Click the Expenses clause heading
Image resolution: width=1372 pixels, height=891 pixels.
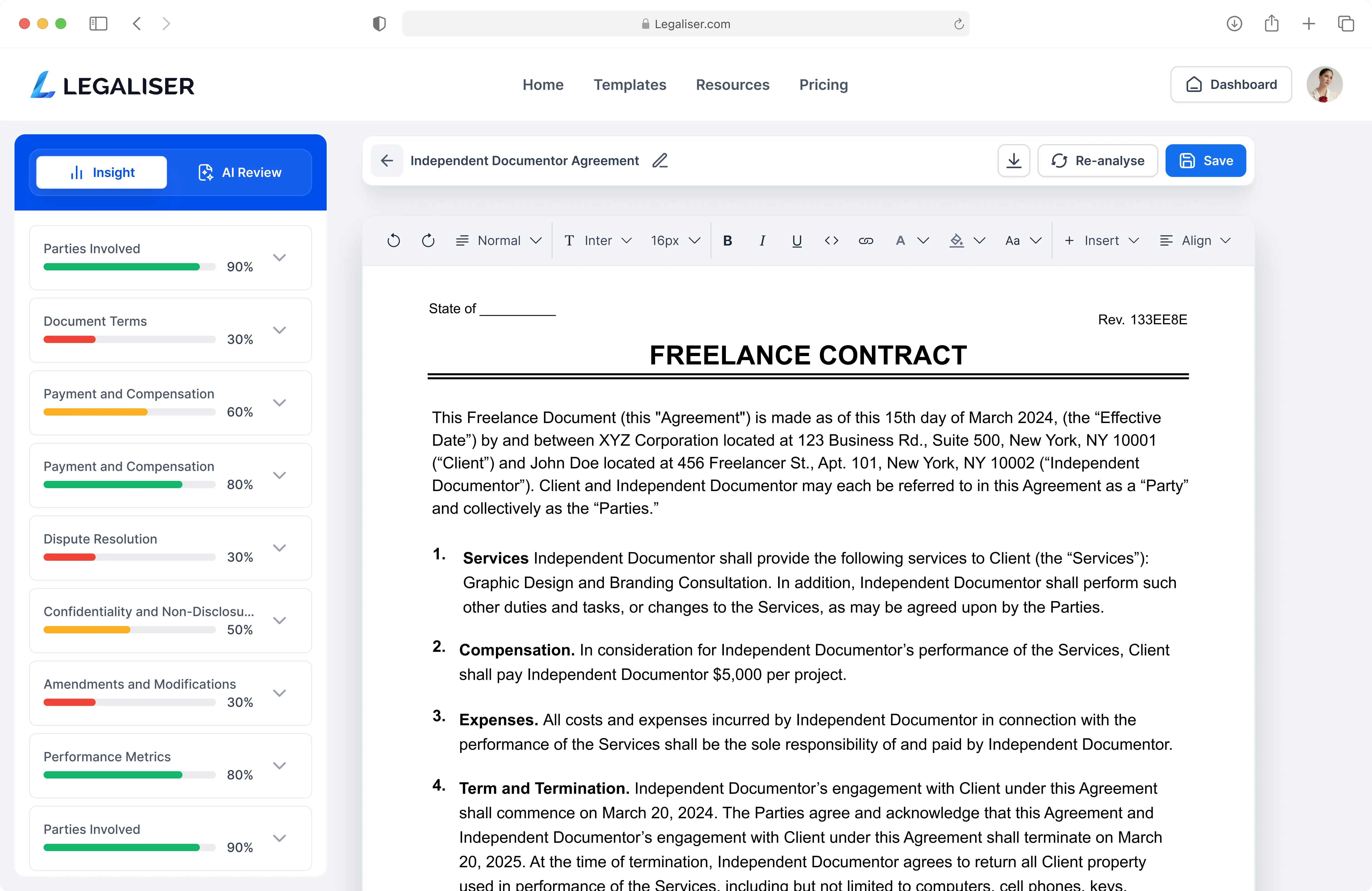click(x=499, y=720)
